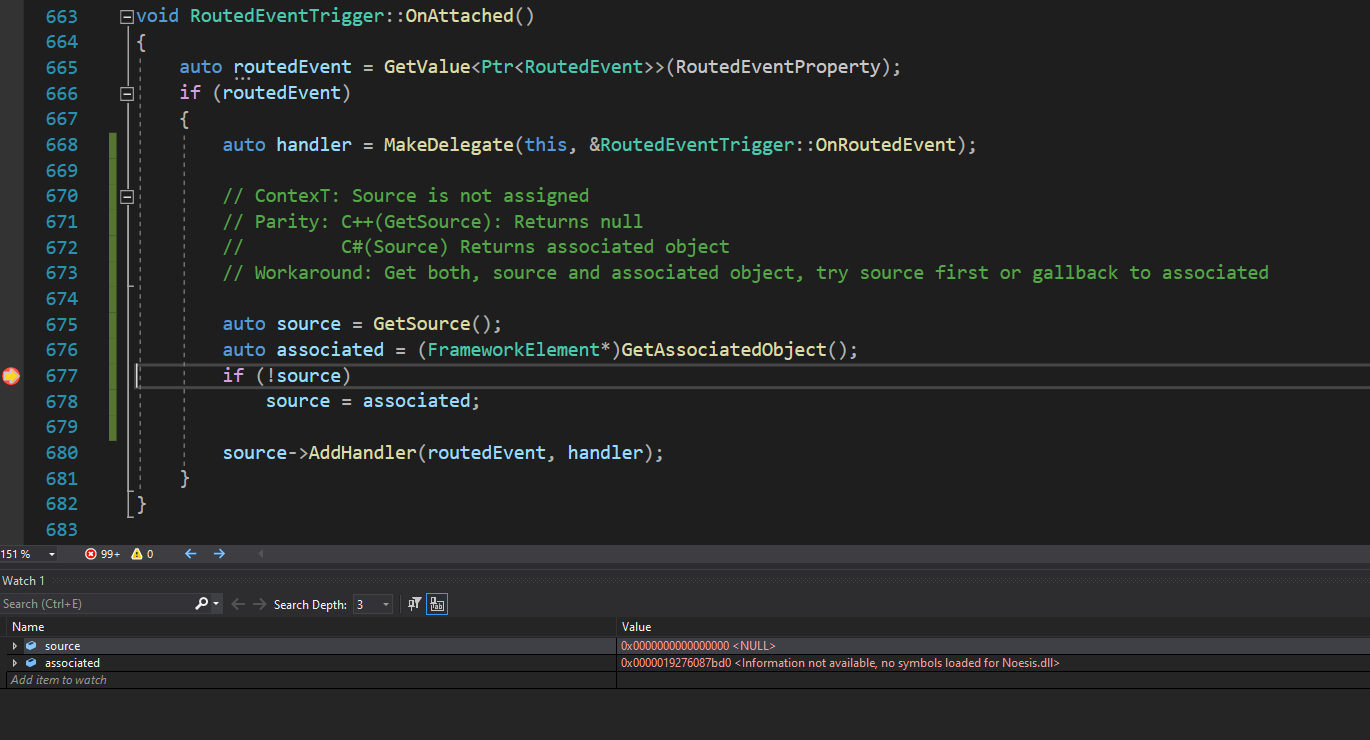This screenshot has width=1370, height=740.
Task: Collapse the comment block at line 670
Action: coord(126,197)
